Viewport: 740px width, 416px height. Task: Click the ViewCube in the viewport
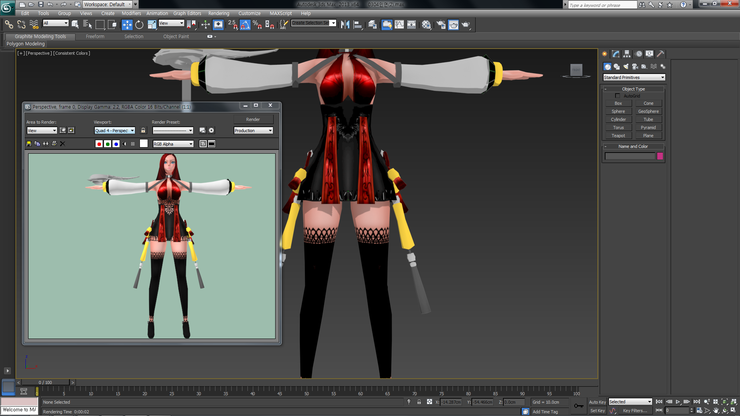(575, 71)
